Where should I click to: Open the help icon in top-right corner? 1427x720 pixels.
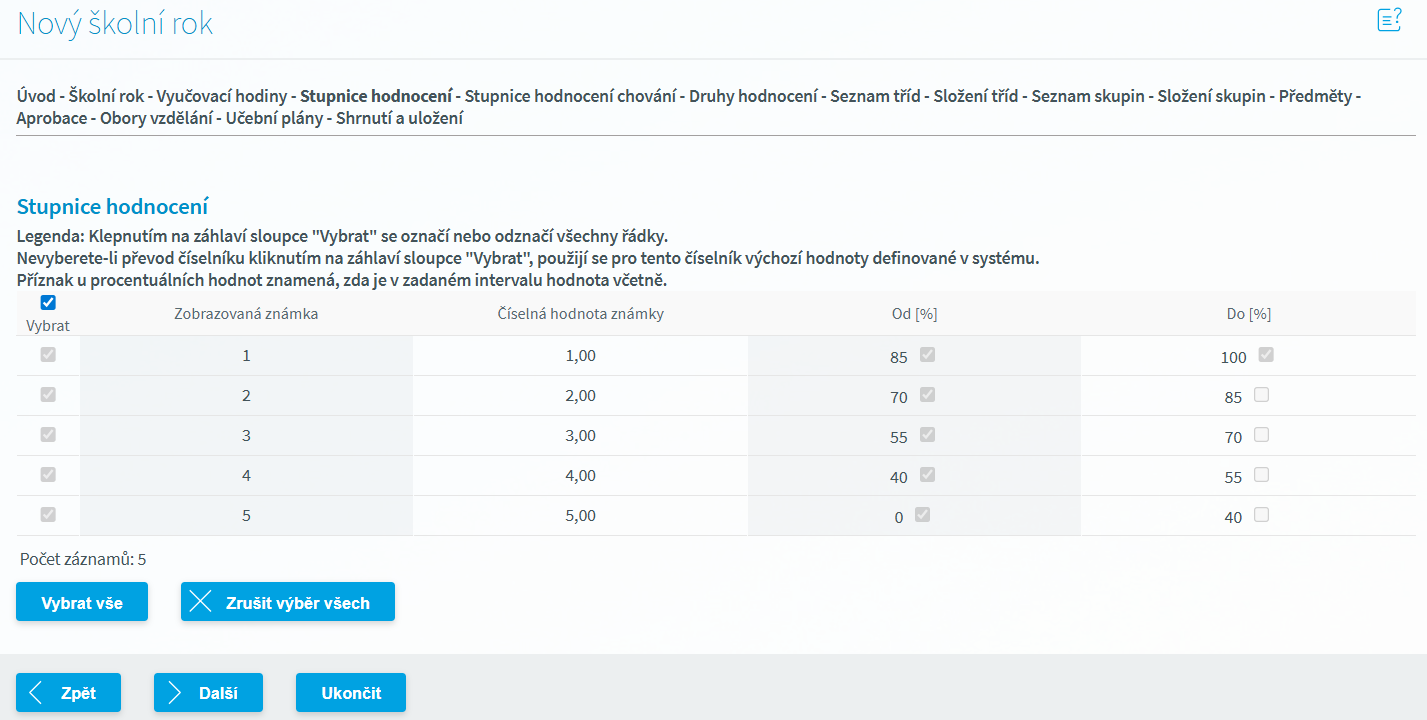coord(1389,20)
